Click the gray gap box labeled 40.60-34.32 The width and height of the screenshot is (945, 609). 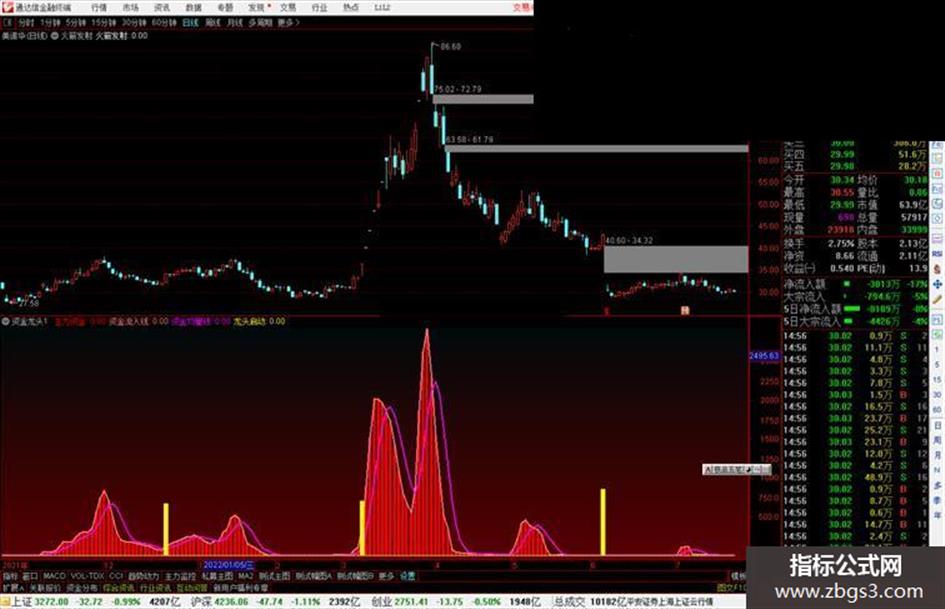click(676, 259)
